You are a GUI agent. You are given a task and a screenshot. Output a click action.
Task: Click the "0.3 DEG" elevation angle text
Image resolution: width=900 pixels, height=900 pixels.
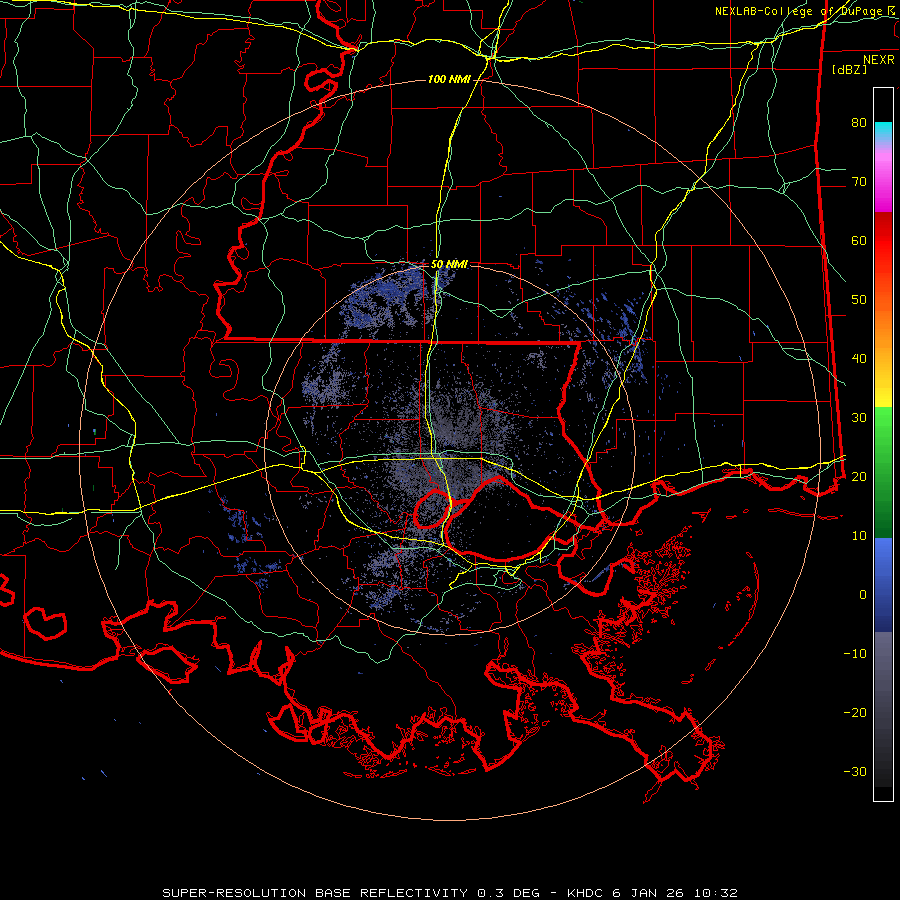[x=507, y=893]
